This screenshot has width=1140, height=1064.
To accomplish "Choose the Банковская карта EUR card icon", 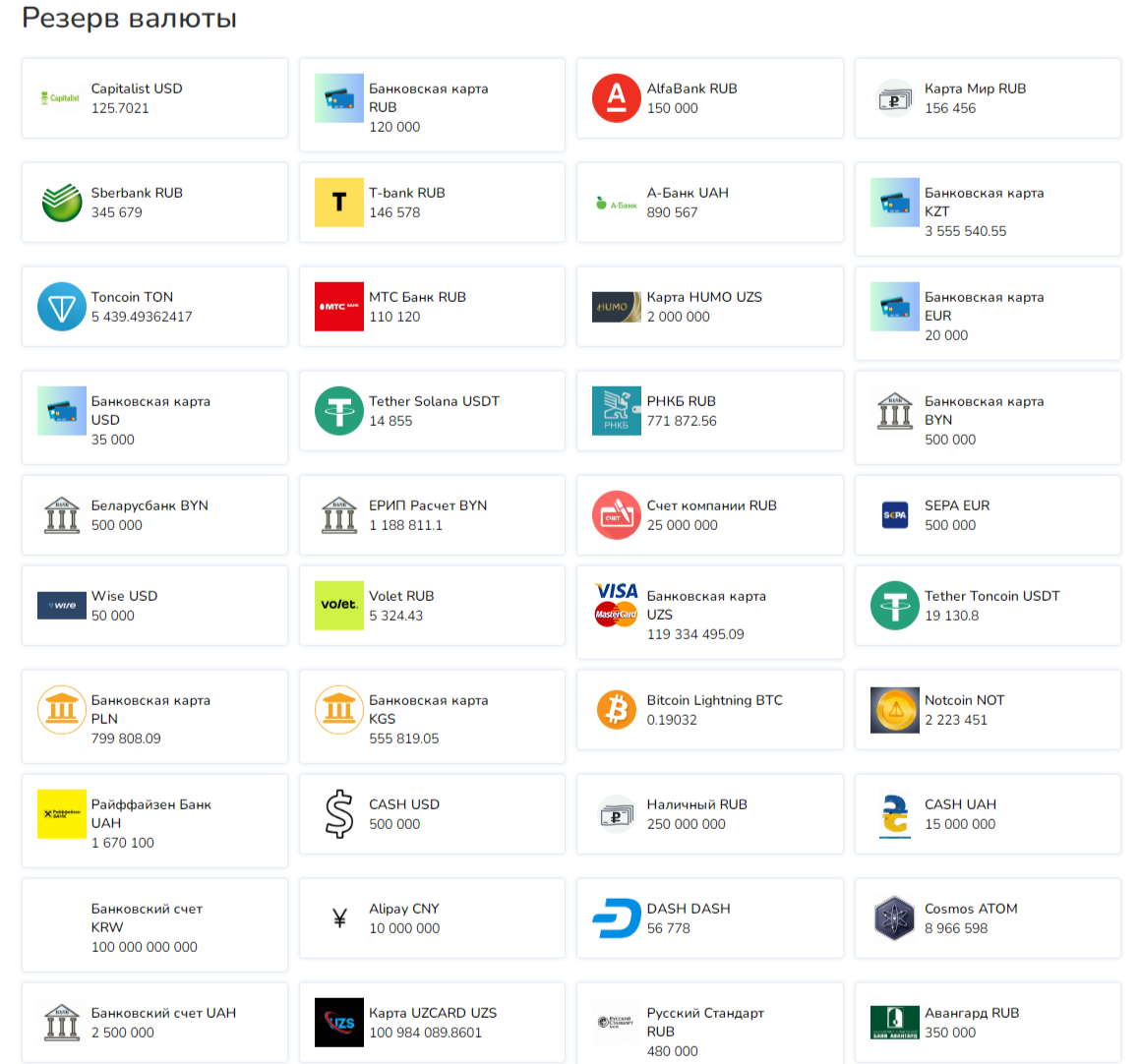I will point(895,307).
